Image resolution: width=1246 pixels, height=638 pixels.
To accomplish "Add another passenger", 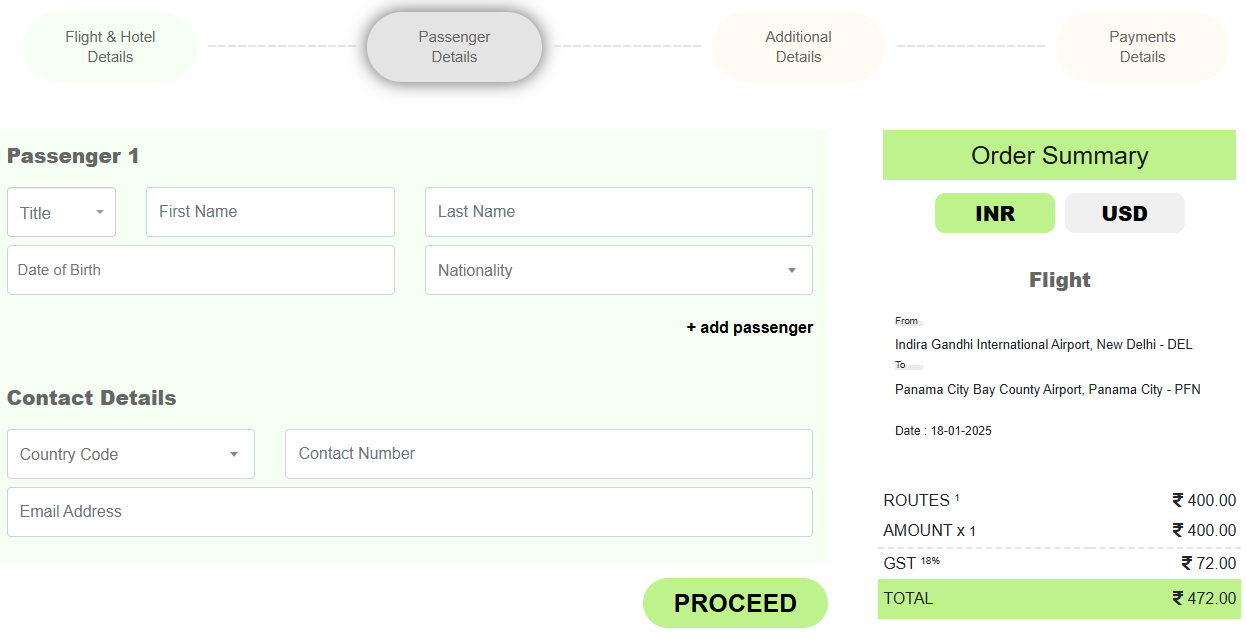I will [749, 327].
